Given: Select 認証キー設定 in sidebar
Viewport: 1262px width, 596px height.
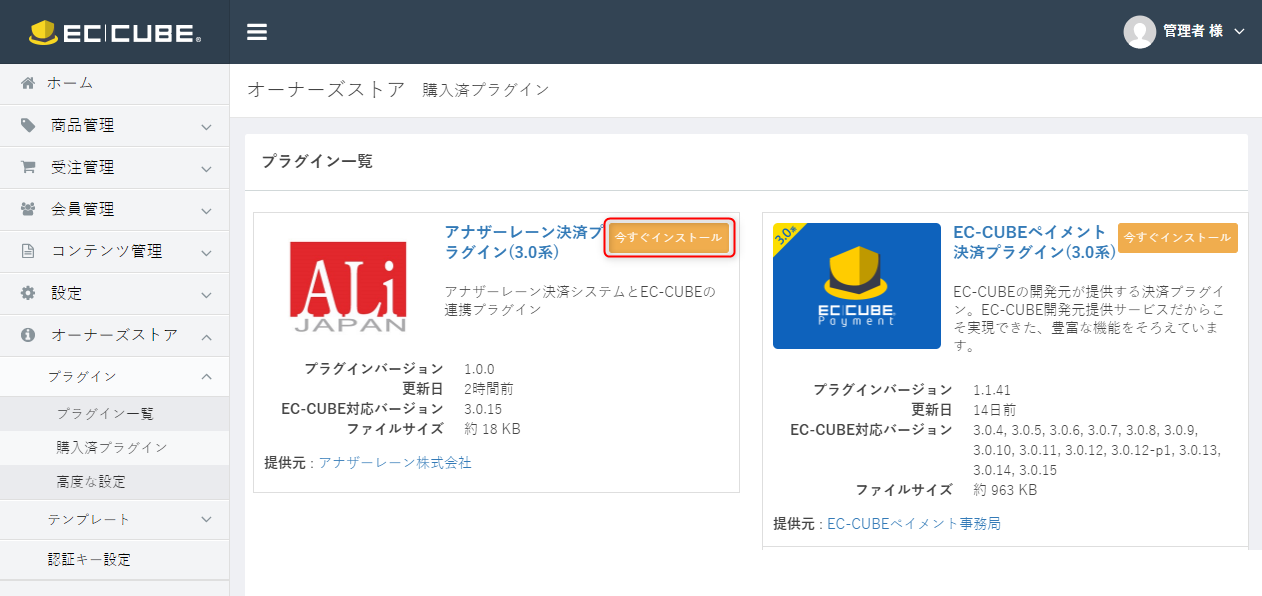Looking at the screenshot, I should (x=89, y=559).
